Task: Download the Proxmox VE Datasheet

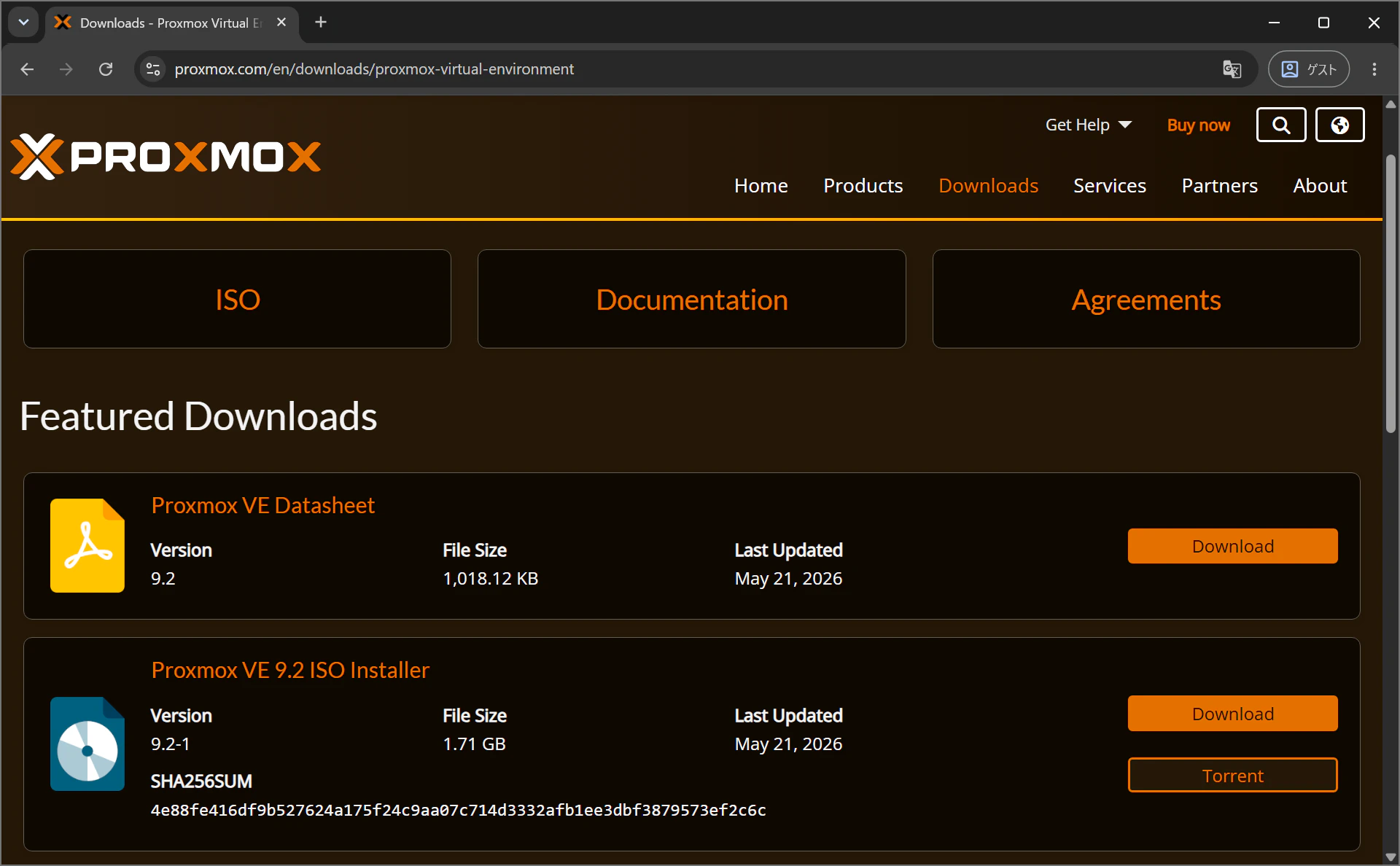Action: pyautogui.click(x=1232, y=546)
